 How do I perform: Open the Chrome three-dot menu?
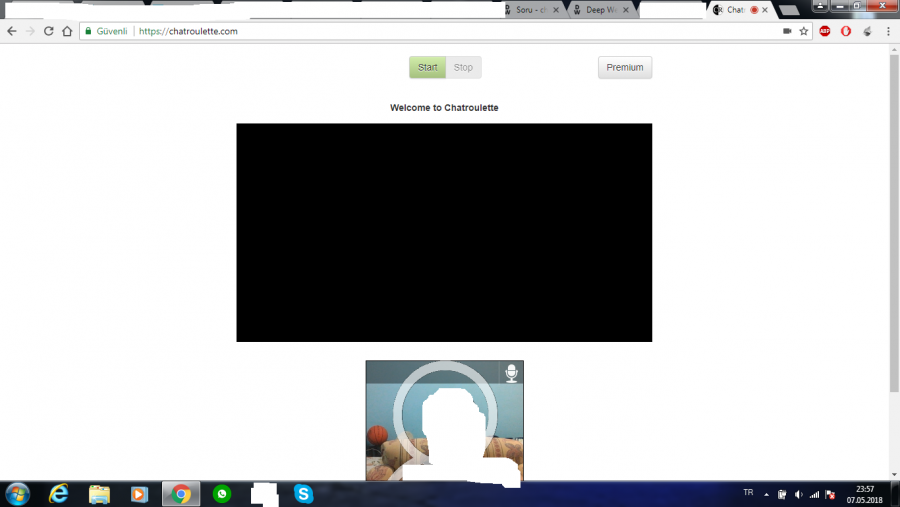[888, 31]
